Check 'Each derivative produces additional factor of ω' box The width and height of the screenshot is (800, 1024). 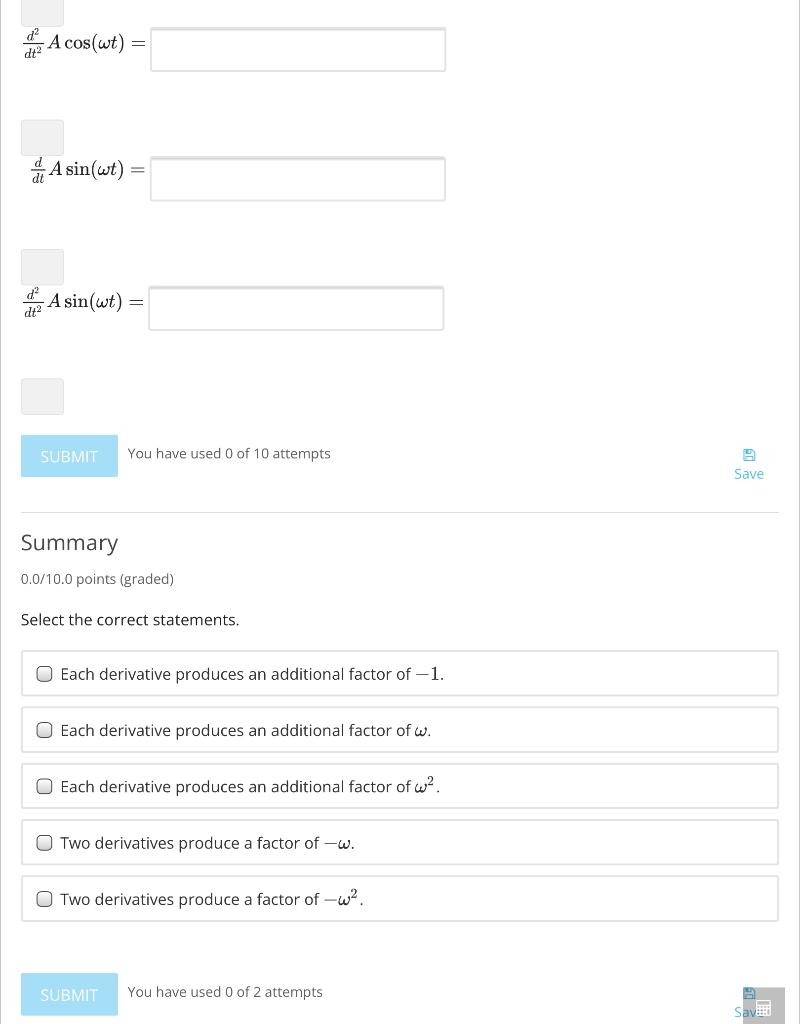tap(45, 730)
